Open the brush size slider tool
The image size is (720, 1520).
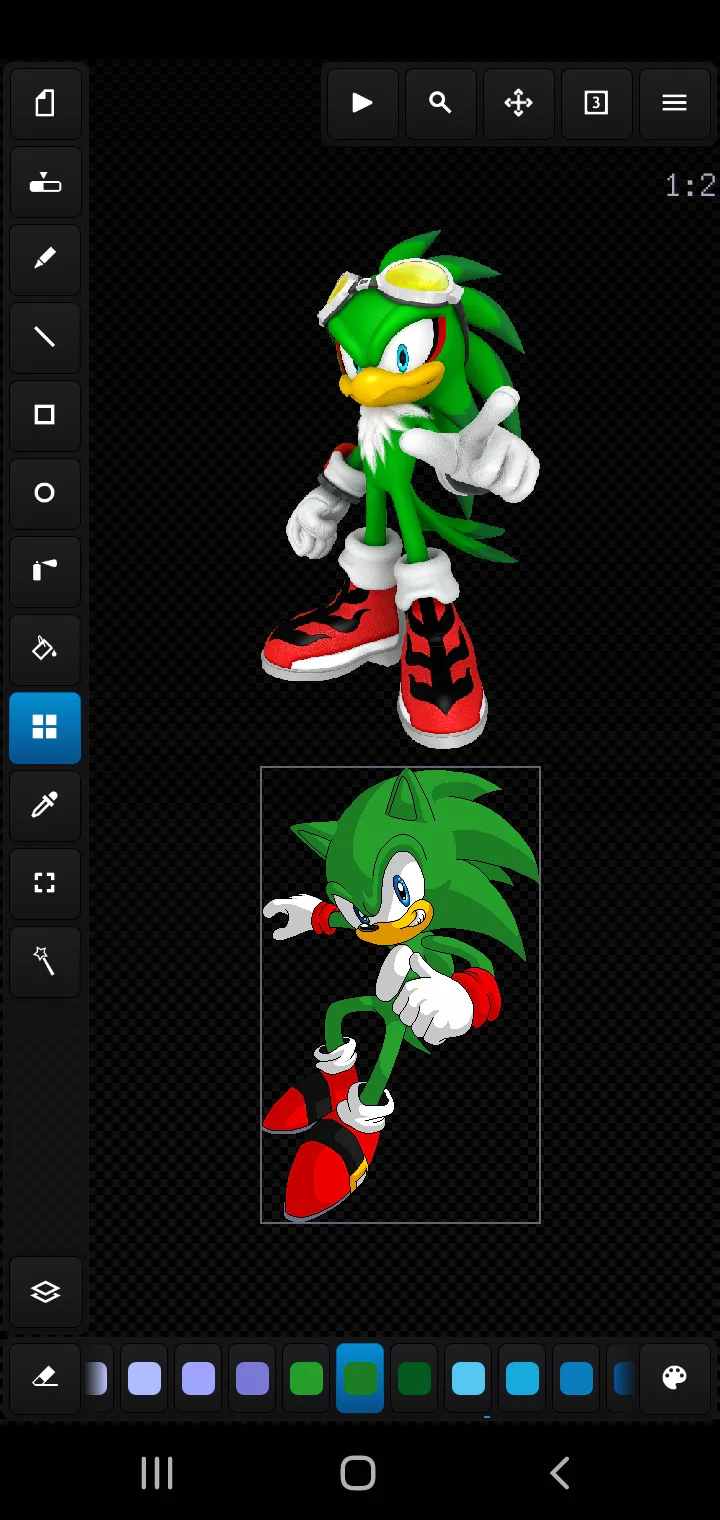[45, 182]
